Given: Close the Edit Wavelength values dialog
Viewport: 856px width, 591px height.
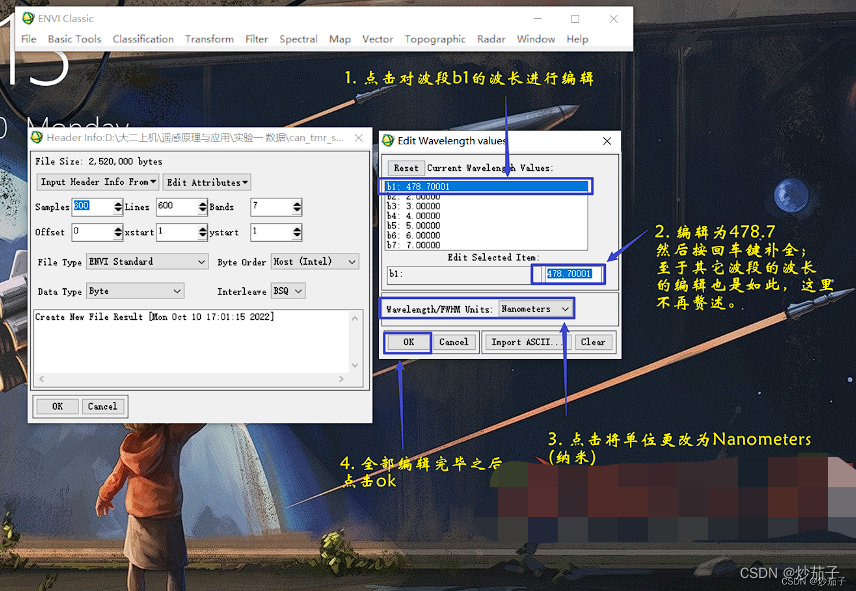Looking at the screenshot, I should coord(607,141).
